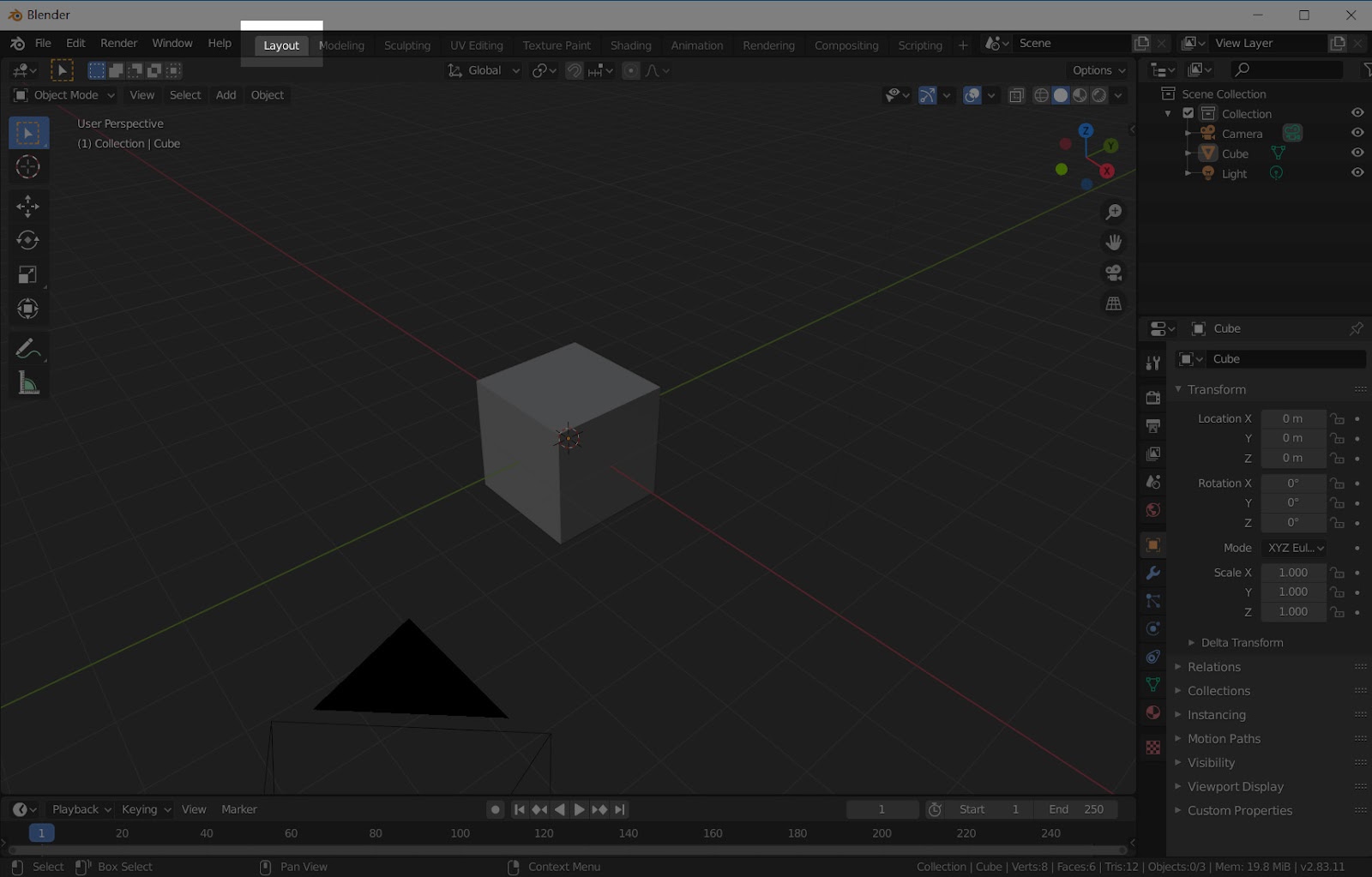Toggle X-ray display mode
Viewport: 1372px width, 877px height.
click(1016, 95)
